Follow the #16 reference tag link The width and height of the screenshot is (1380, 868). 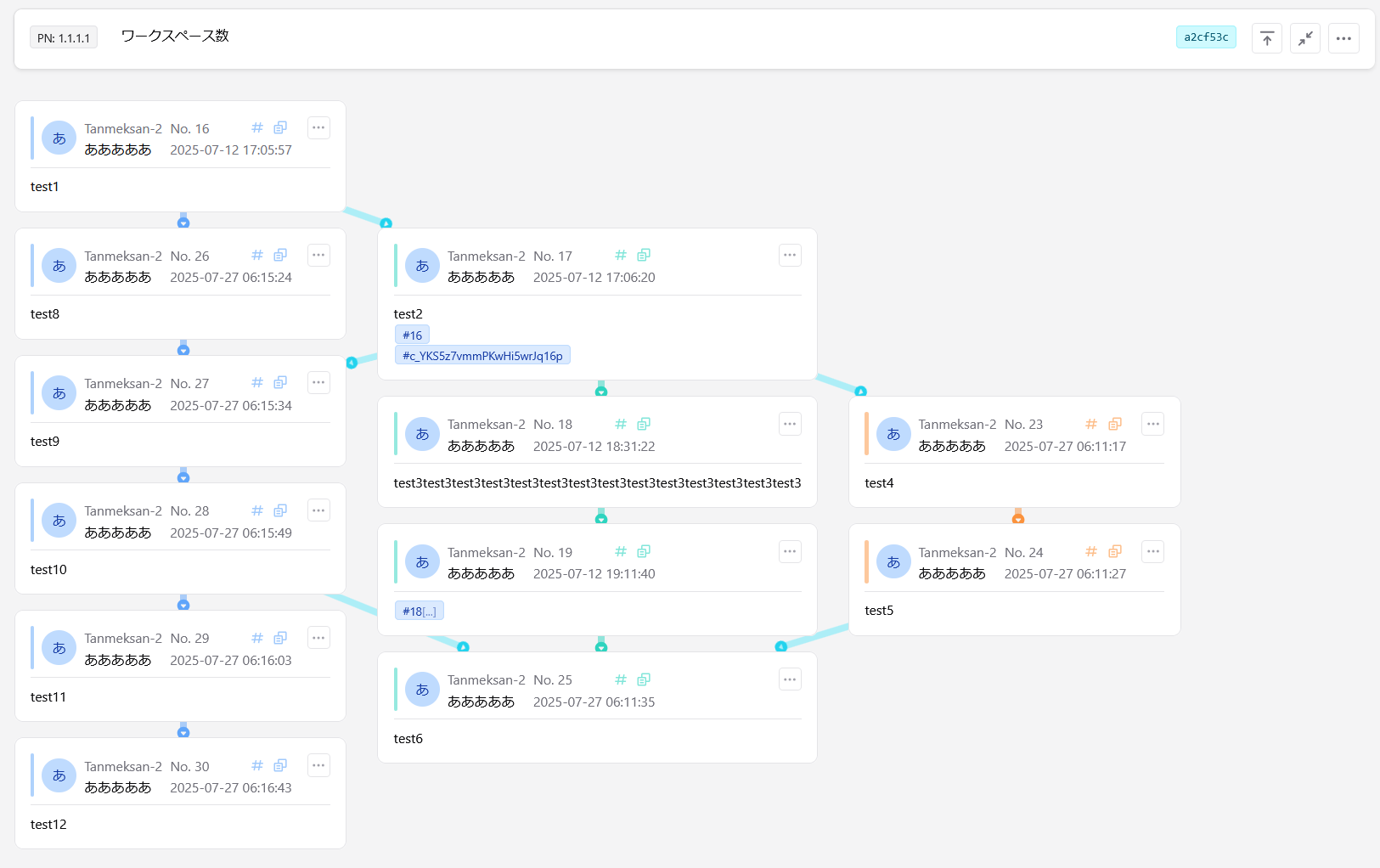[412, 335]
